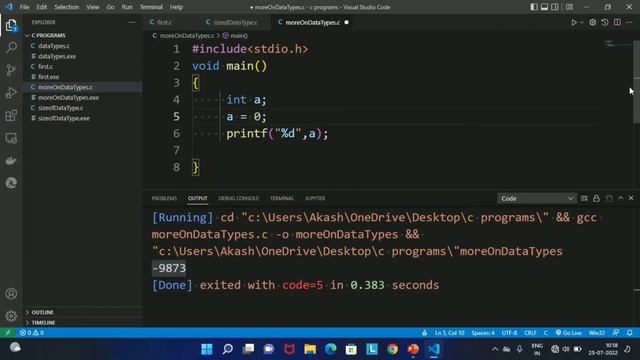
Task: Open Customize Layout icon in title bar
Action: click(569, 7)
